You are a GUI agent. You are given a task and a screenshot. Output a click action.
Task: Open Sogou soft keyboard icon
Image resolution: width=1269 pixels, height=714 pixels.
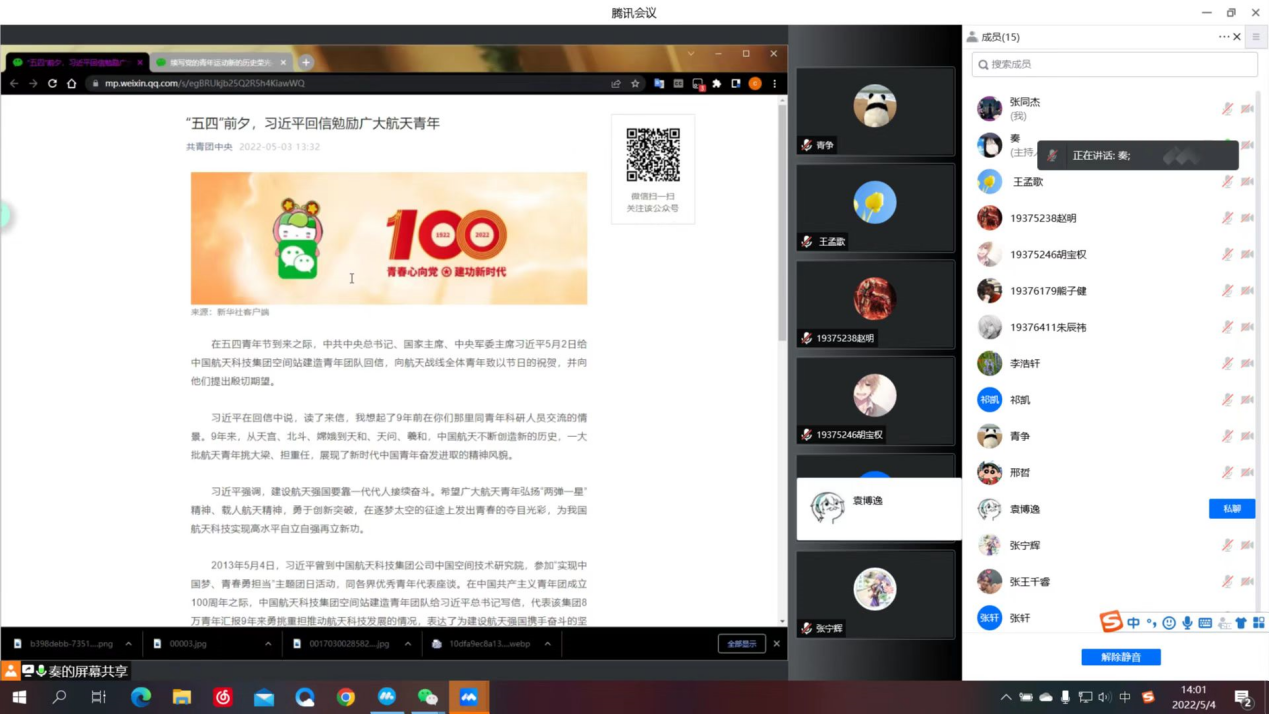(x=1205, y=623)
